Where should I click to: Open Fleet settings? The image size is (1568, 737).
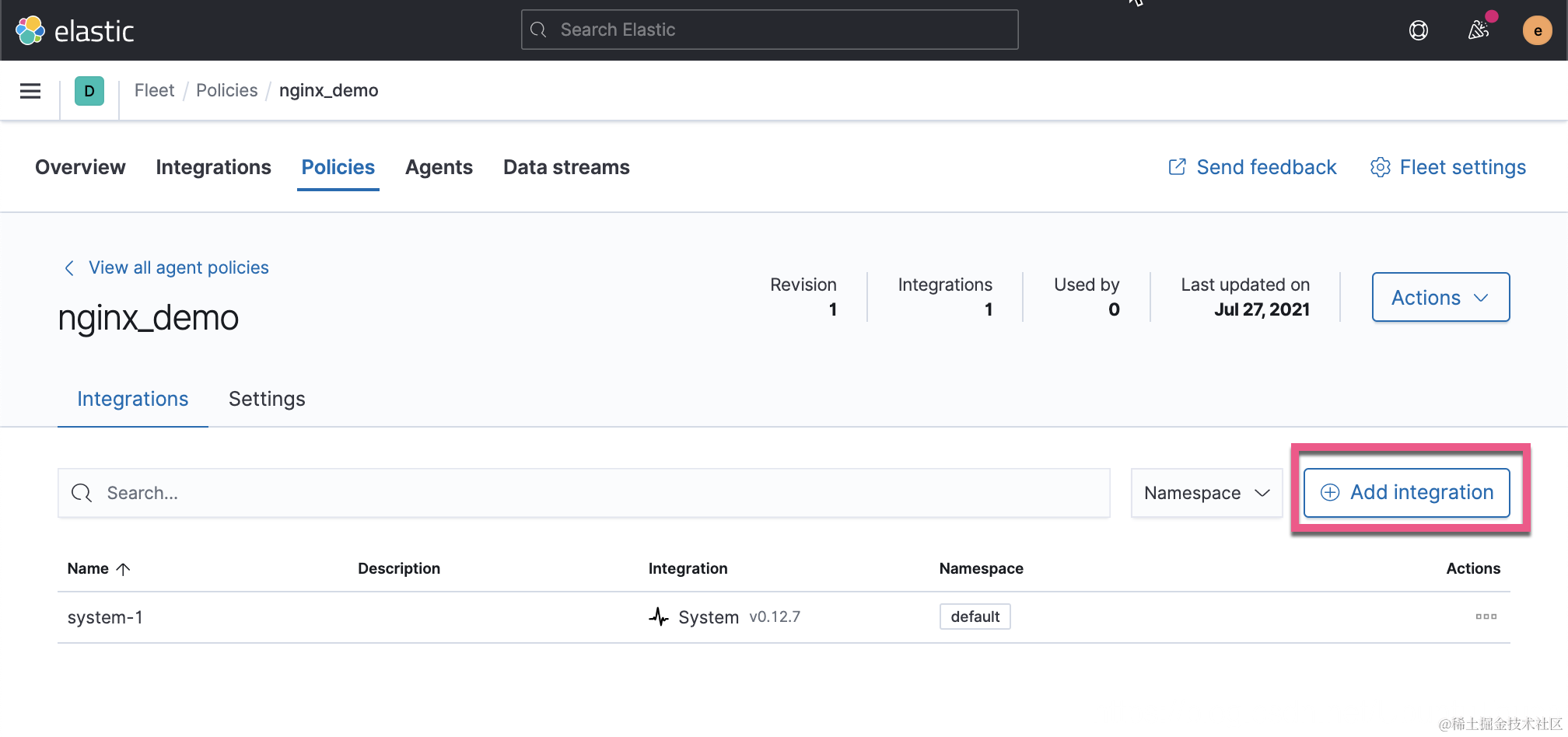point(1448,167)
